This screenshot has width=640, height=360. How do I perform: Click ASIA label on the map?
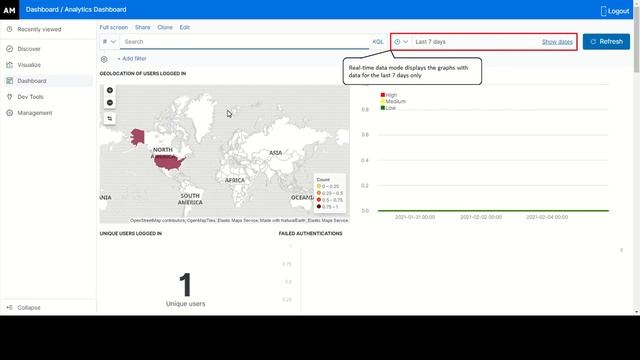[276, 153]
